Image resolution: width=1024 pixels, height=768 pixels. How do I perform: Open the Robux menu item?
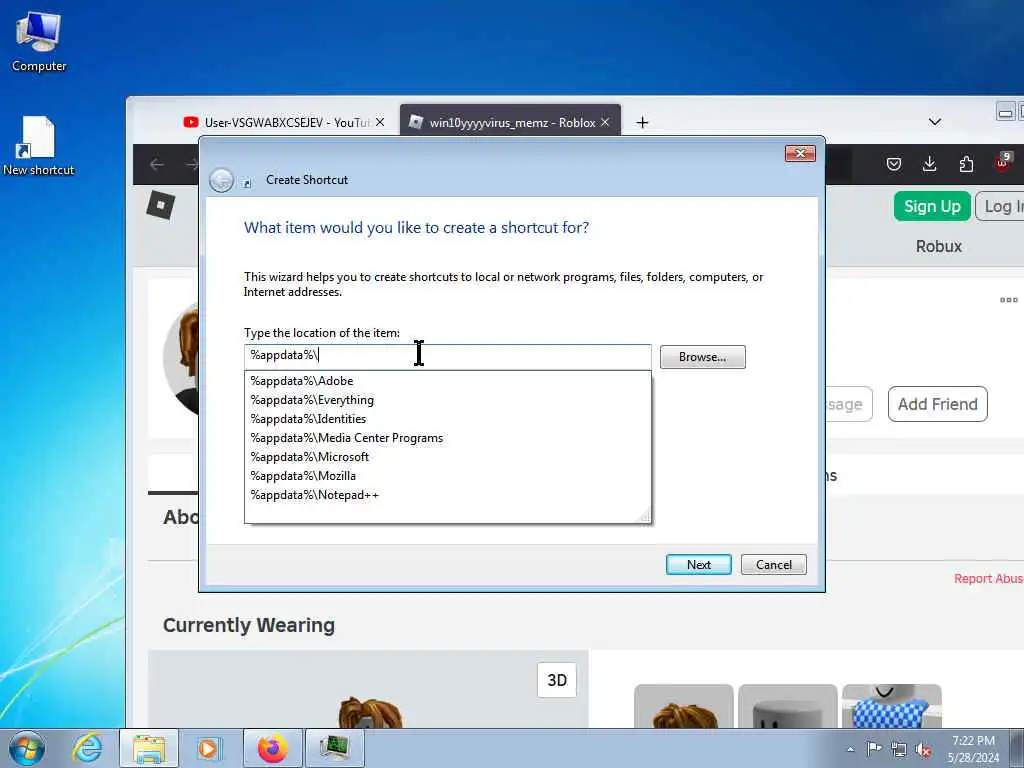938,246
